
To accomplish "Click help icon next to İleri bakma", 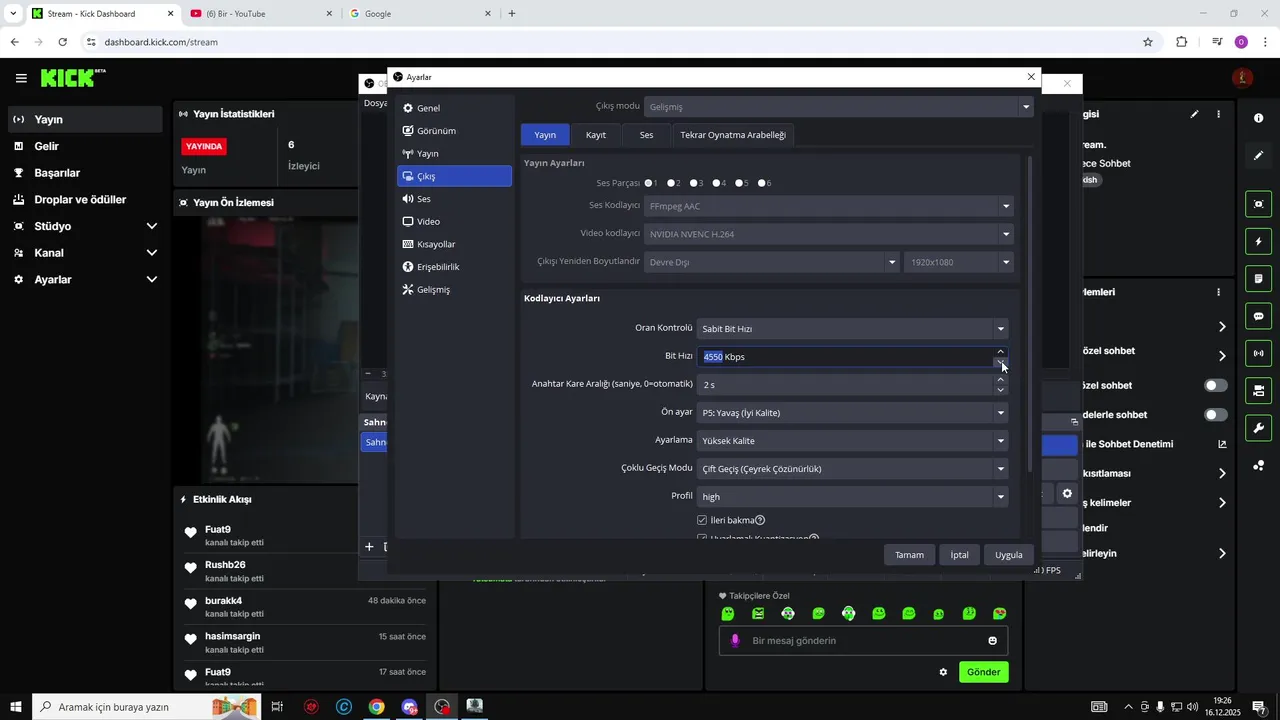I will coord(760,520).
